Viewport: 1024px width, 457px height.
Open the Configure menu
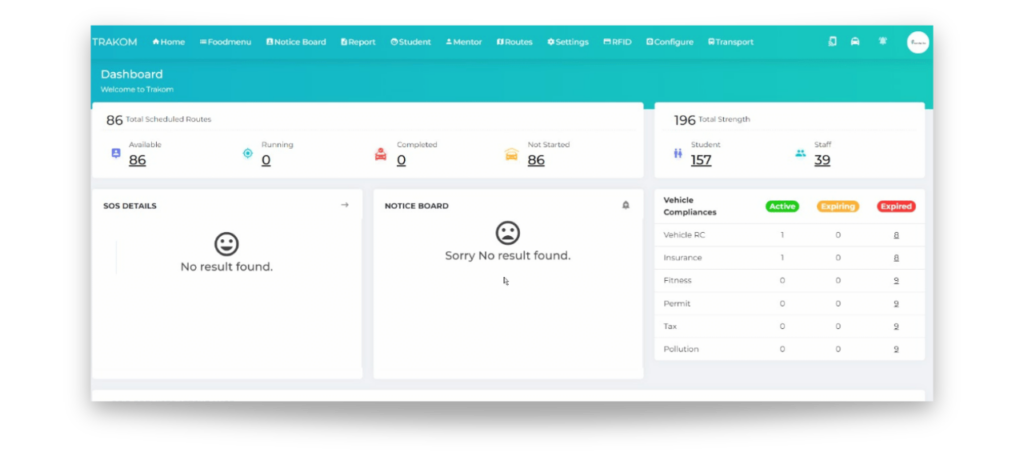click(669, 42)
